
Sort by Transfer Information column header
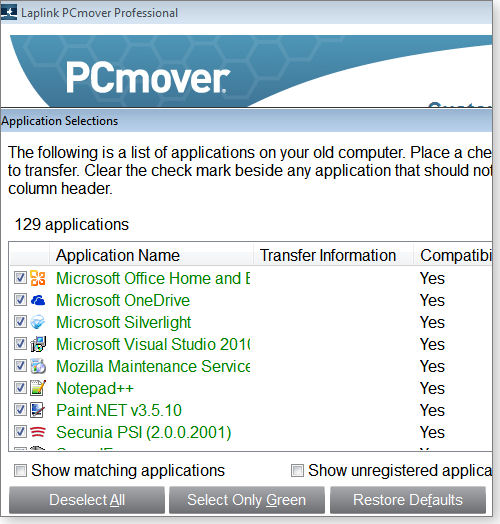pos(333,255)
